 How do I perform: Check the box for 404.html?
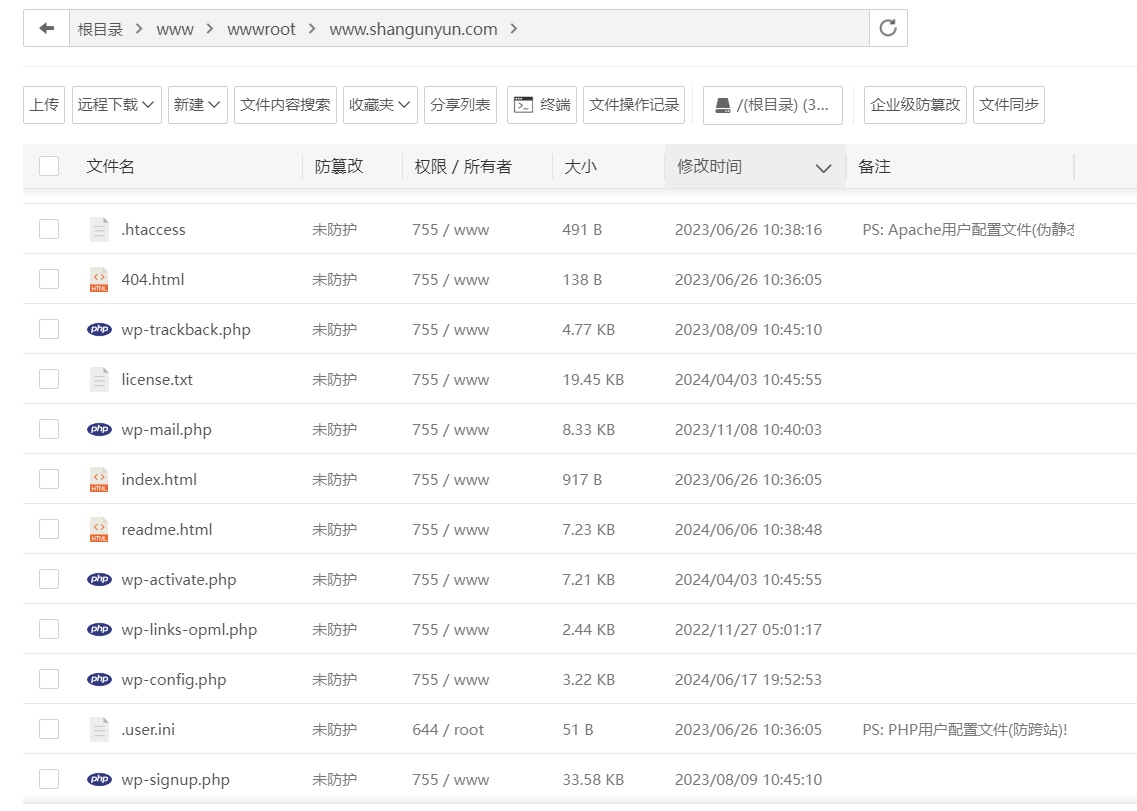tap(49, 279)
